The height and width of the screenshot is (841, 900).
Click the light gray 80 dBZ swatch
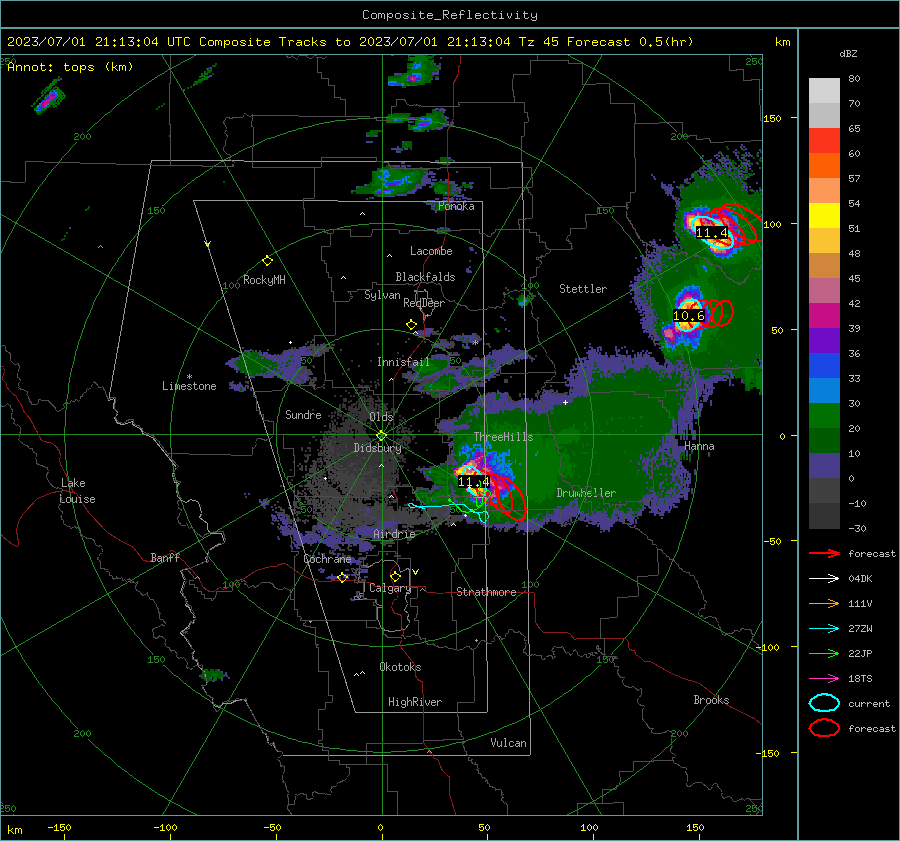pyautogui.click(x=824, y=90)
